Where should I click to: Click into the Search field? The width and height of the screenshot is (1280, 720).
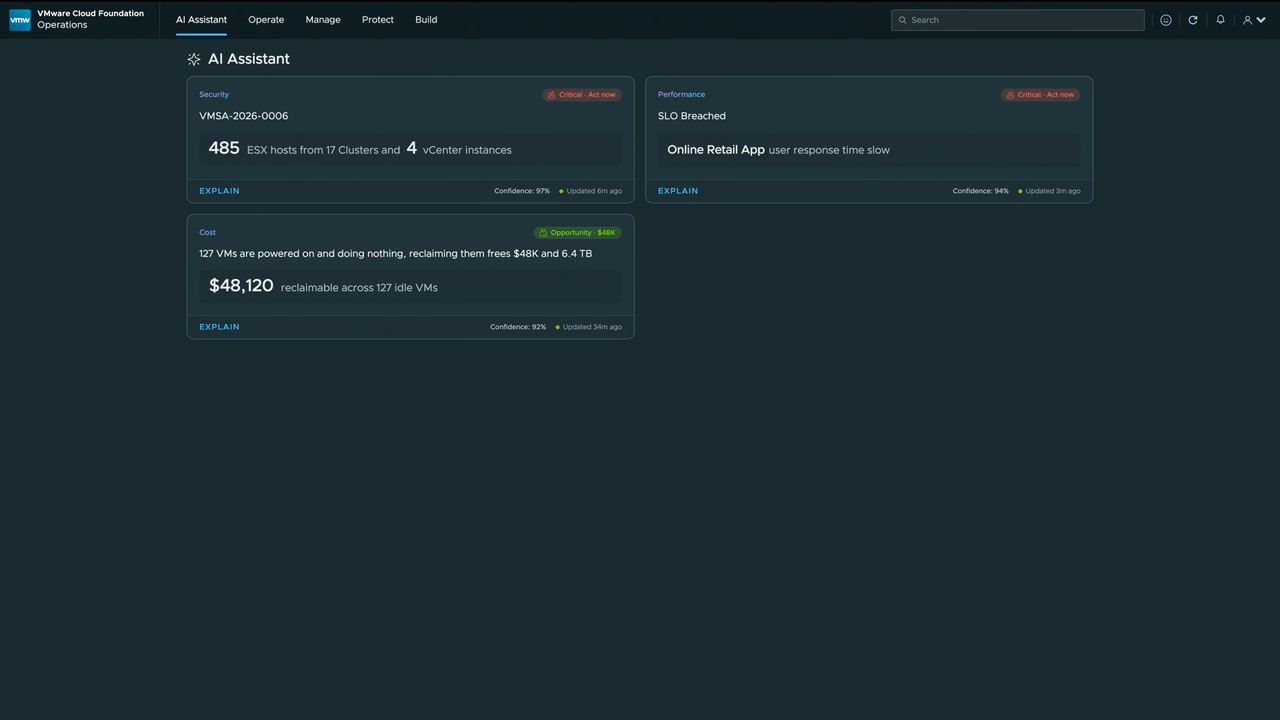point(1018,20)
